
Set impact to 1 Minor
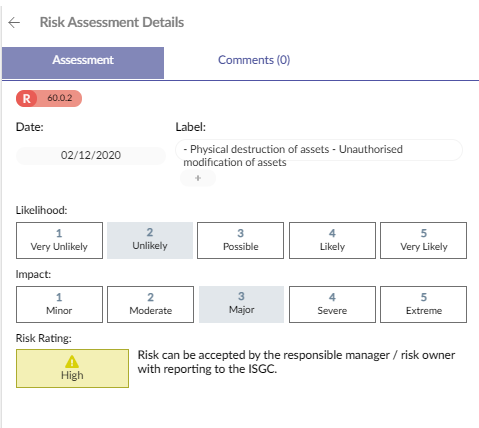[x=59, y=304]
